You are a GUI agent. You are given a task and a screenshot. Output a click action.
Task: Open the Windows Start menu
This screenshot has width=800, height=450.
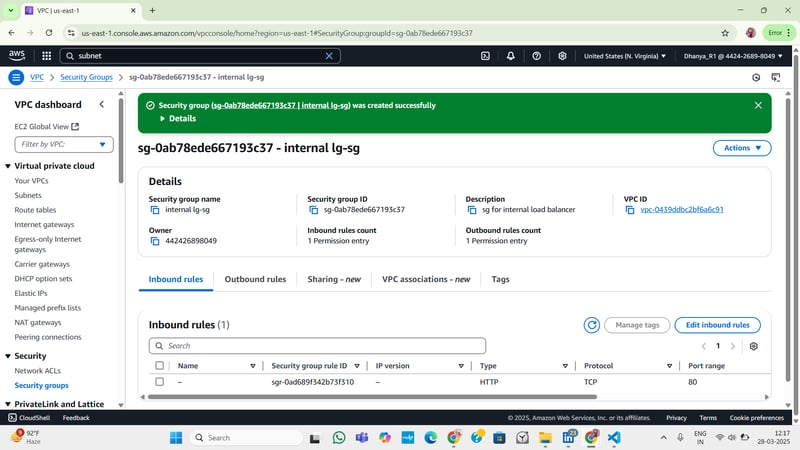pos(176,438)
